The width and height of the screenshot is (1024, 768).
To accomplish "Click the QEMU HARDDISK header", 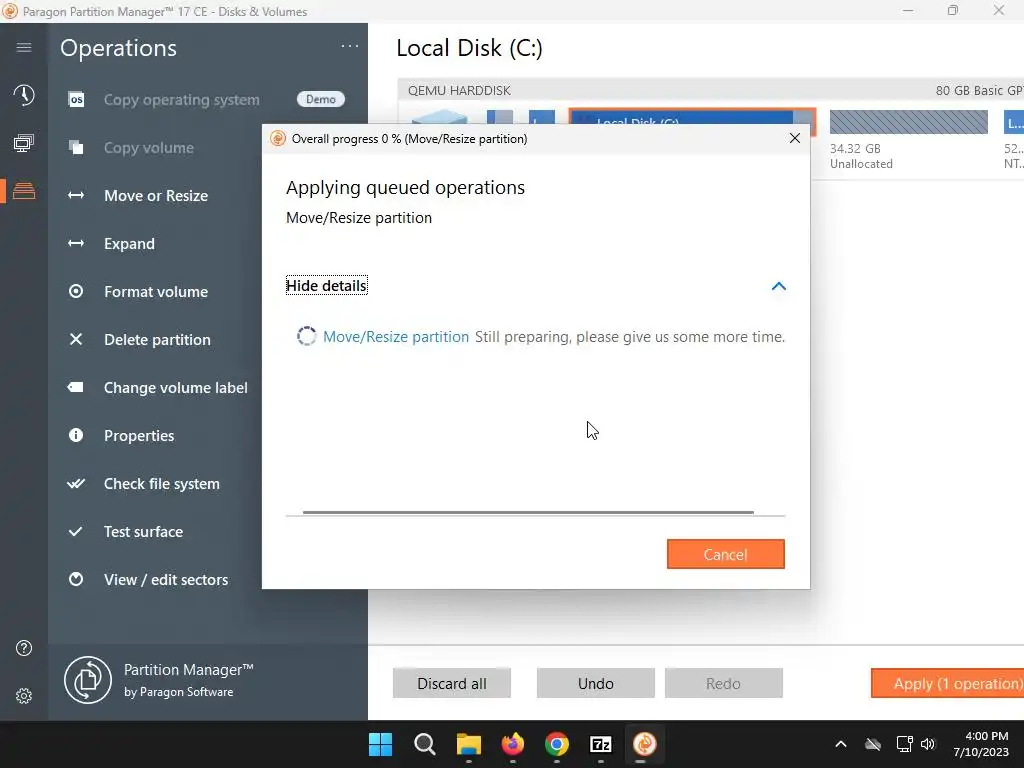I will (711, 90).
